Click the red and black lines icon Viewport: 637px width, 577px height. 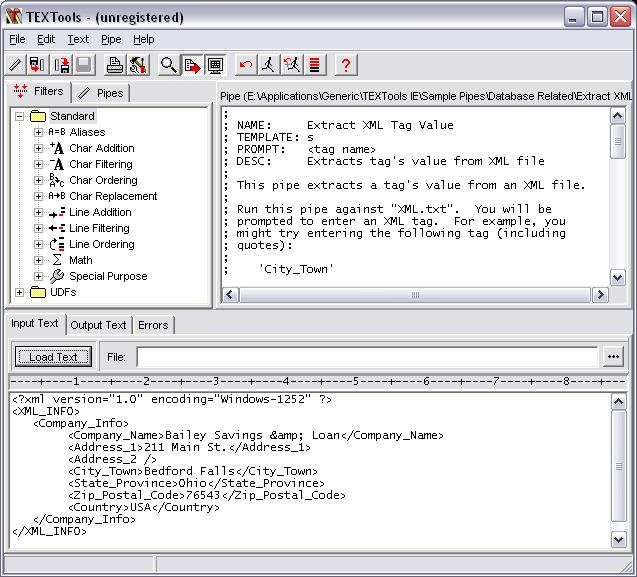(314, 65)
